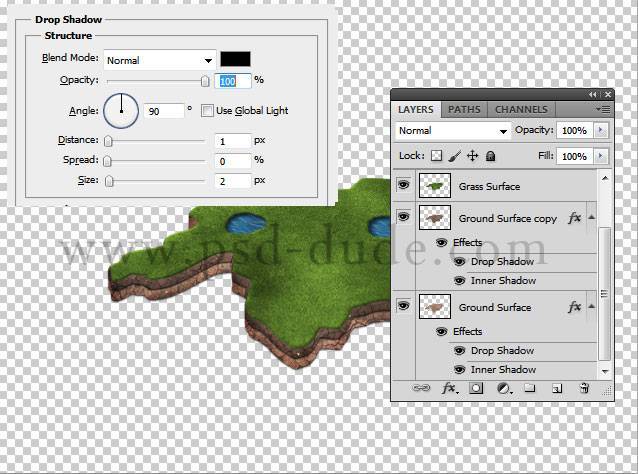Hide the Ground Surface layer
This screenshot has width=638, height=474.
403,305
